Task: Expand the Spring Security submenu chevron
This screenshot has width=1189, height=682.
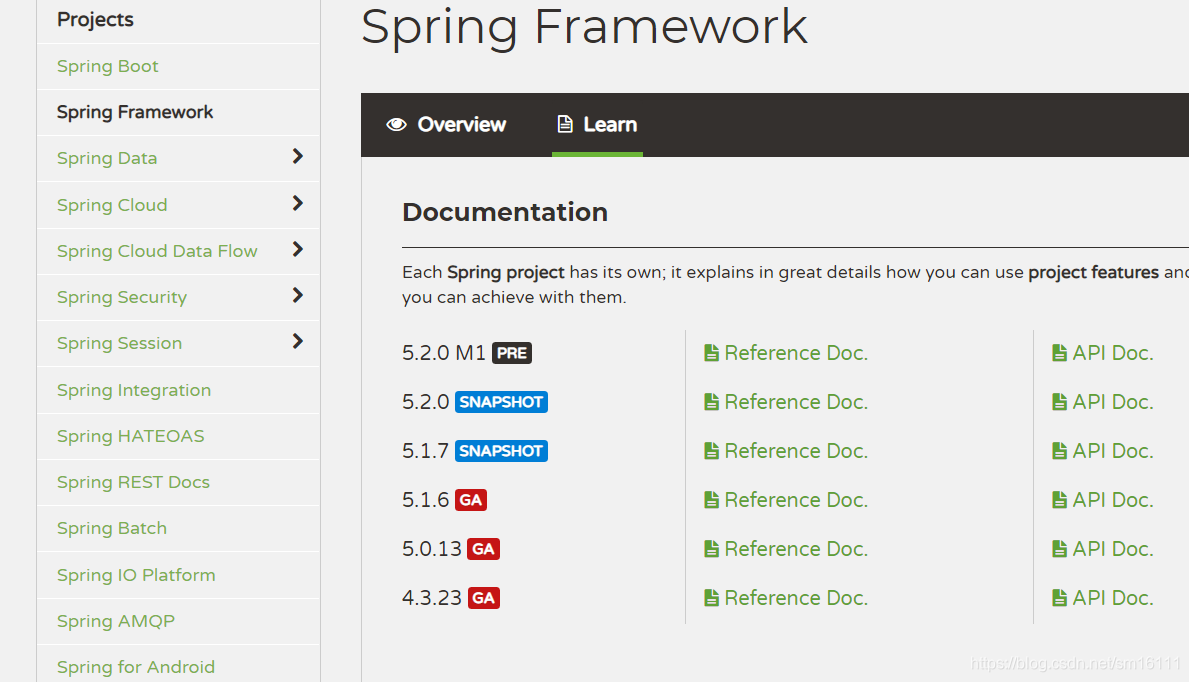Action: (297, 295)
